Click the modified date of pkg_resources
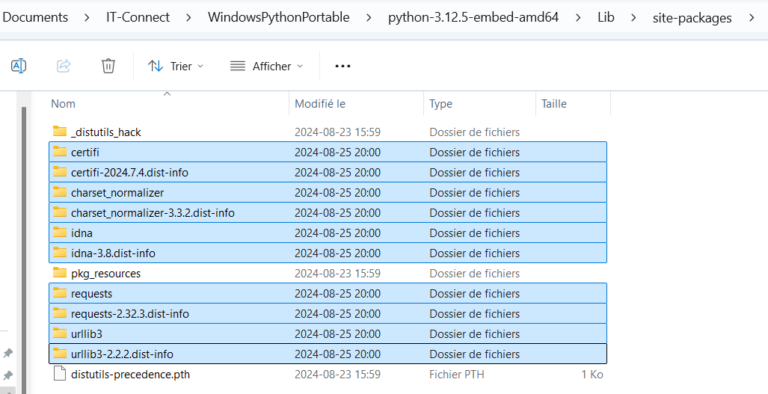 click(337, 273)
